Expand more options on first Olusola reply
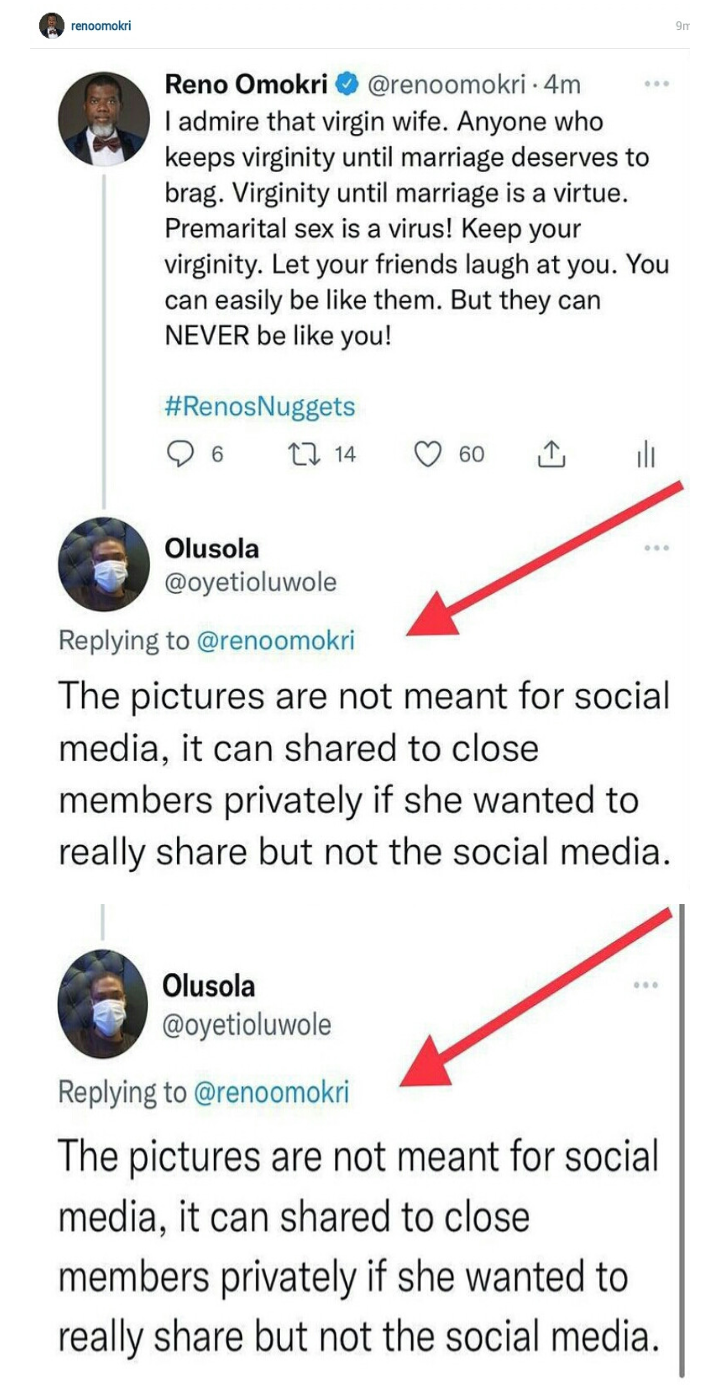Screen dimensions: 720x1397 656,548
